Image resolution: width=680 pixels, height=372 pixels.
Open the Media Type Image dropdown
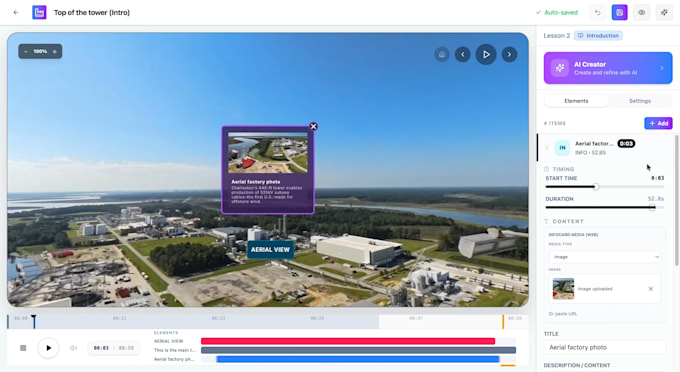coord(604,257)
